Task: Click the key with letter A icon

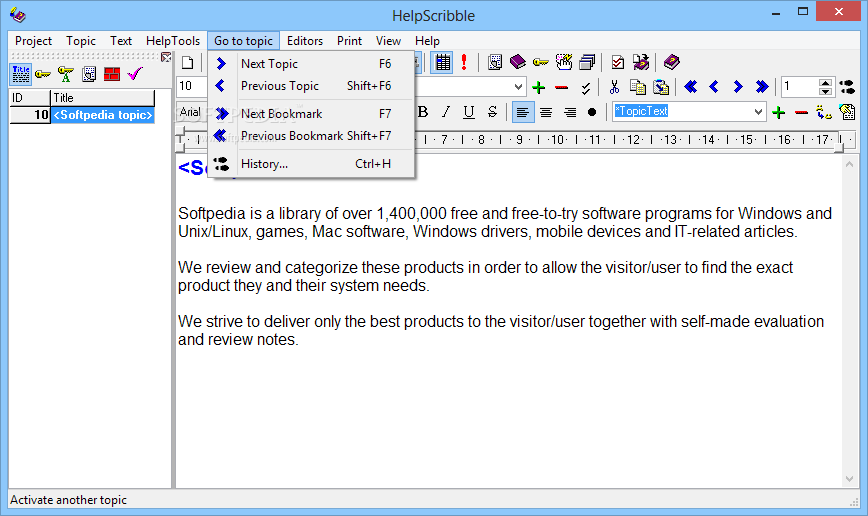Action: tap(65, 74)
